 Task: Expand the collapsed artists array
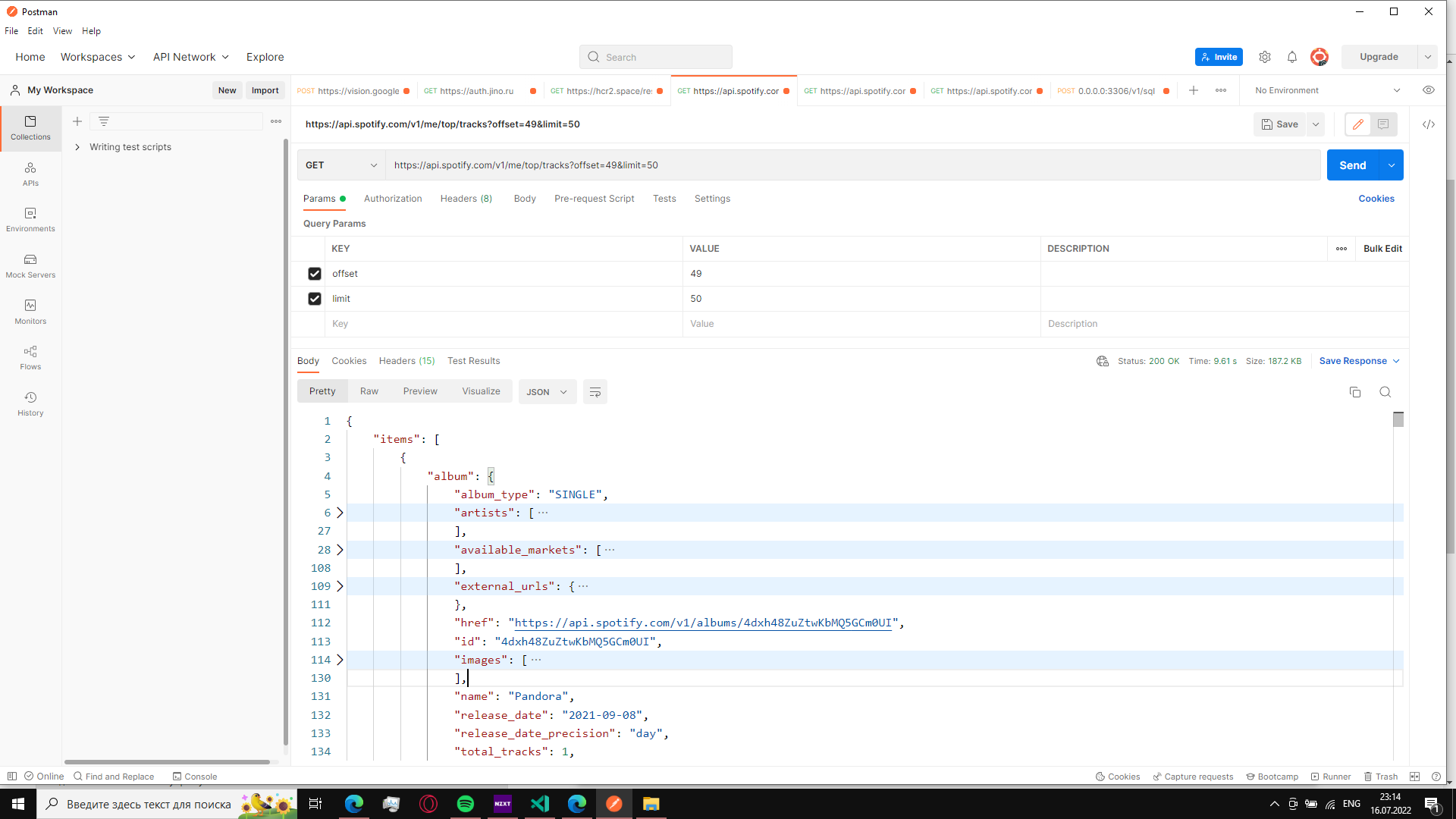coord(340,513)
